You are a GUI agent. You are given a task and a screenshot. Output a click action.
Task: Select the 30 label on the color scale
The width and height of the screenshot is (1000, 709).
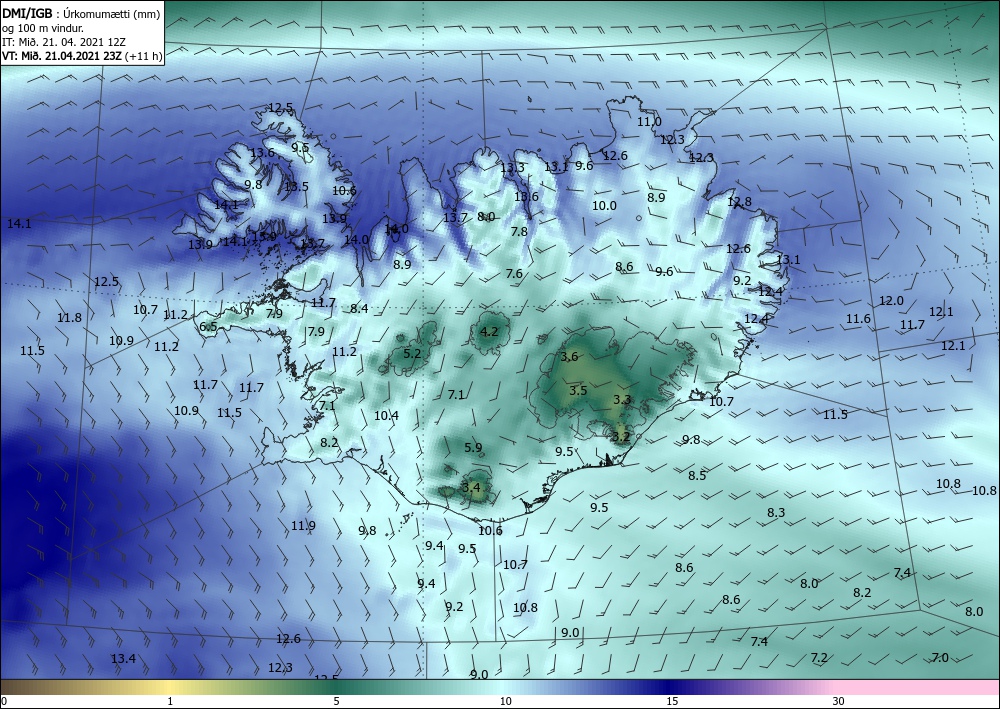(x=838, y=701)
